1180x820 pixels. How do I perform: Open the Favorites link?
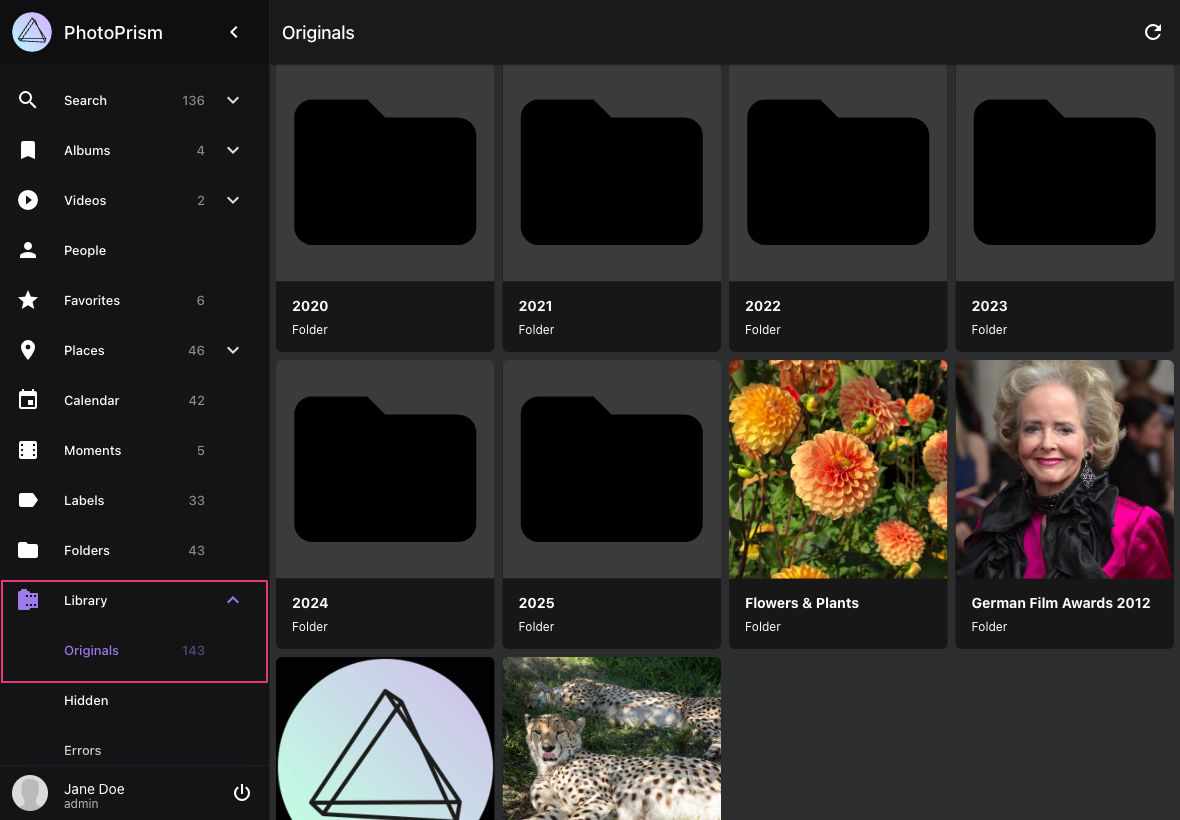[x=92, y=300]
